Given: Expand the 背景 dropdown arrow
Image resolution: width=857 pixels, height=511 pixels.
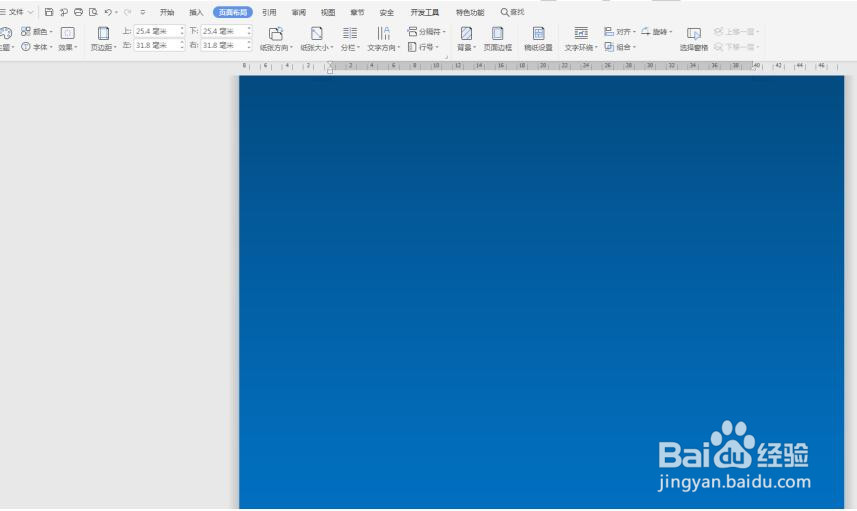Looking at the screenshot, I should click(474, 48).
